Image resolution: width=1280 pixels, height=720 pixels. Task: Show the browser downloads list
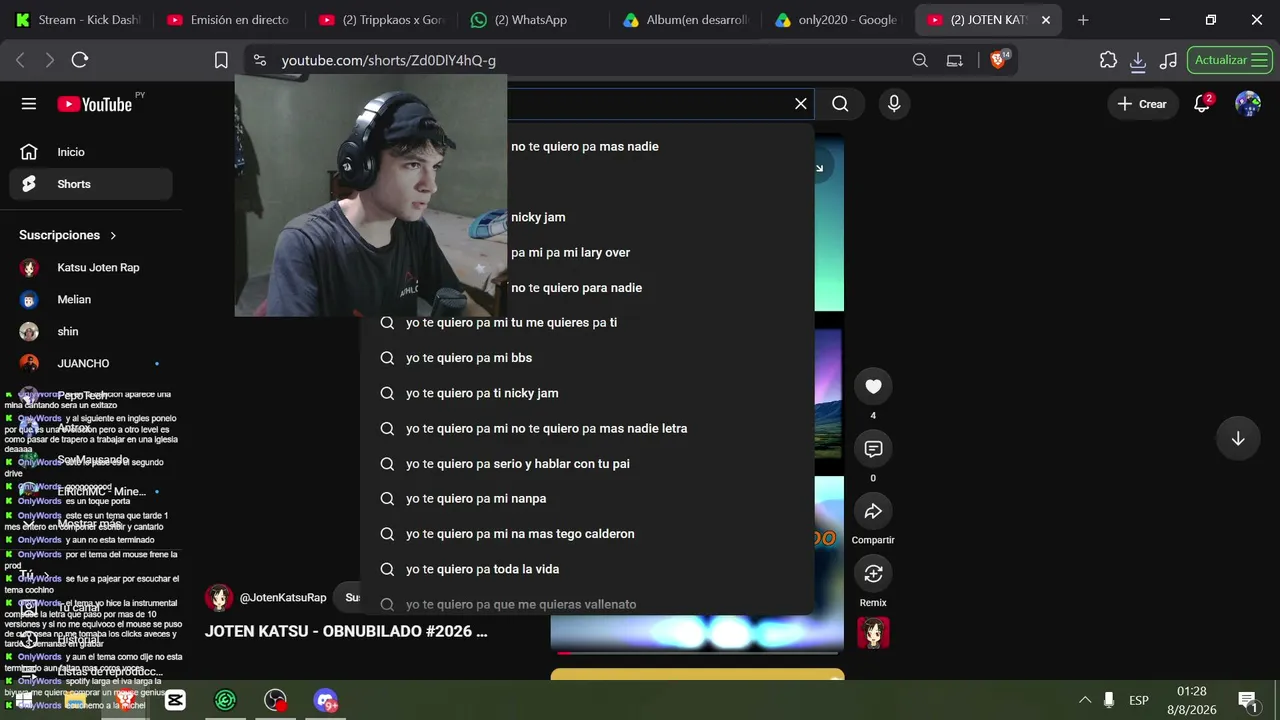click(x=1138, y=60)
